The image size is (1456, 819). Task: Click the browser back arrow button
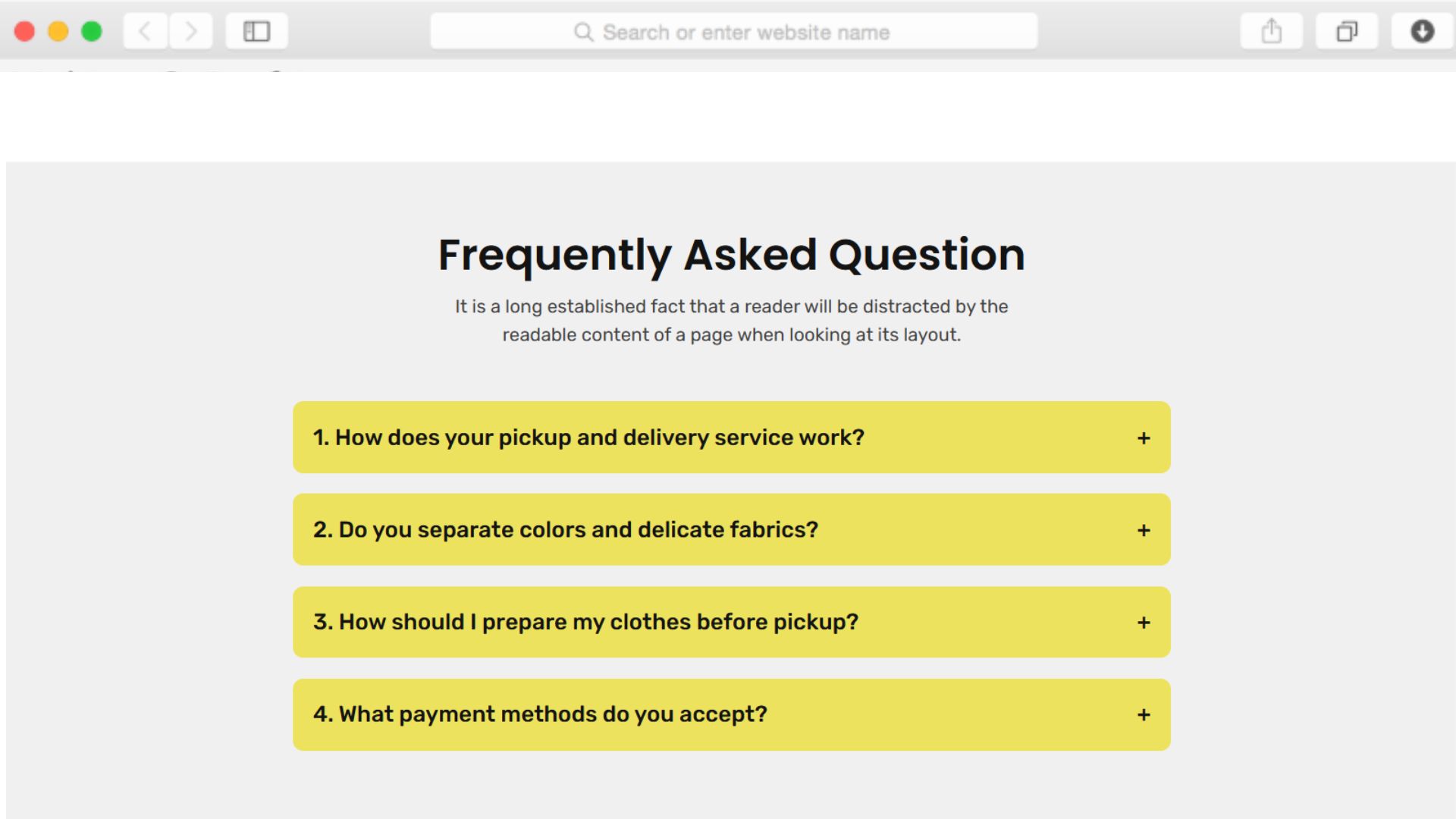145,32
